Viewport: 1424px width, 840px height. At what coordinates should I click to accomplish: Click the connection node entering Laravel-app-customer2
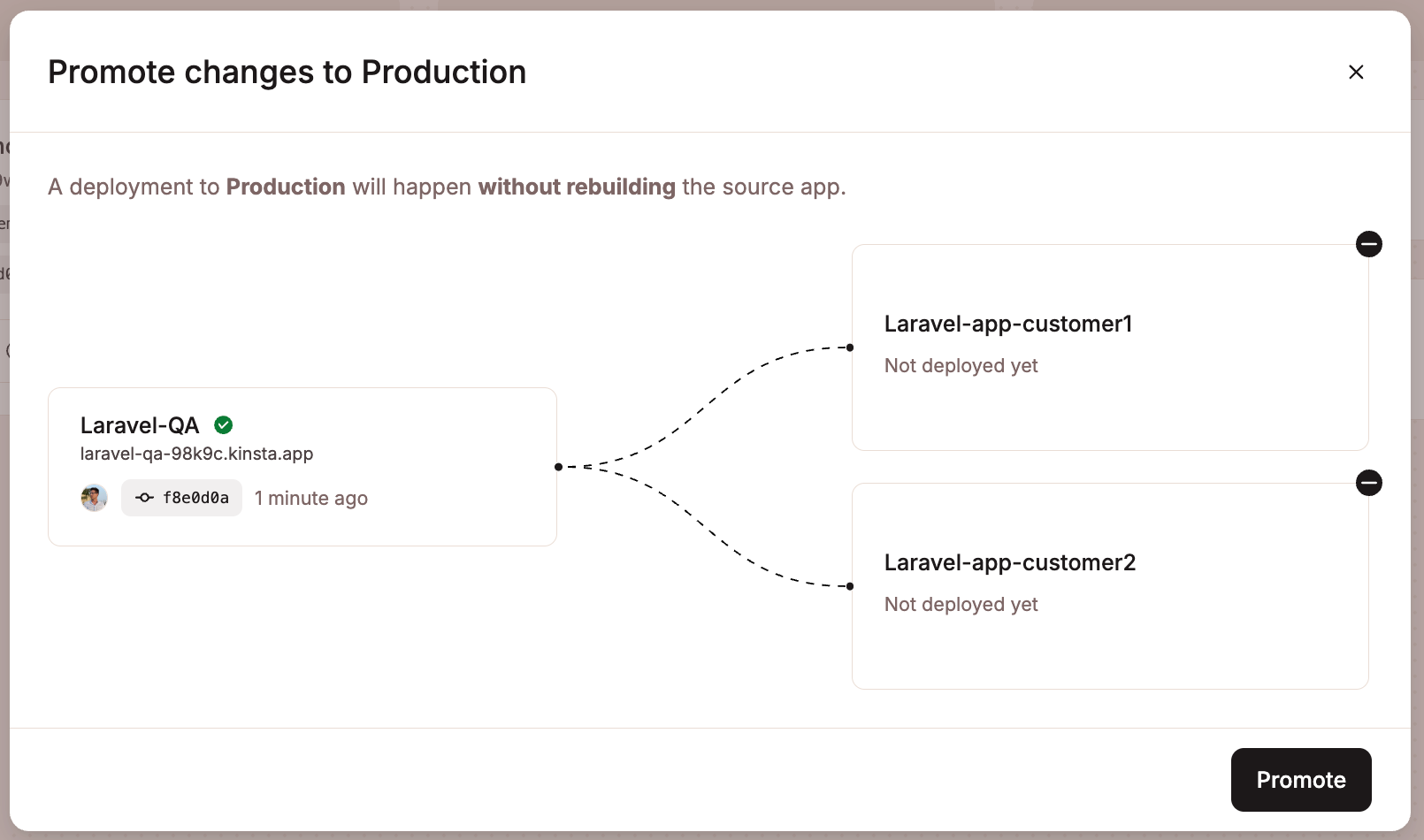click(x=849, y=586)
